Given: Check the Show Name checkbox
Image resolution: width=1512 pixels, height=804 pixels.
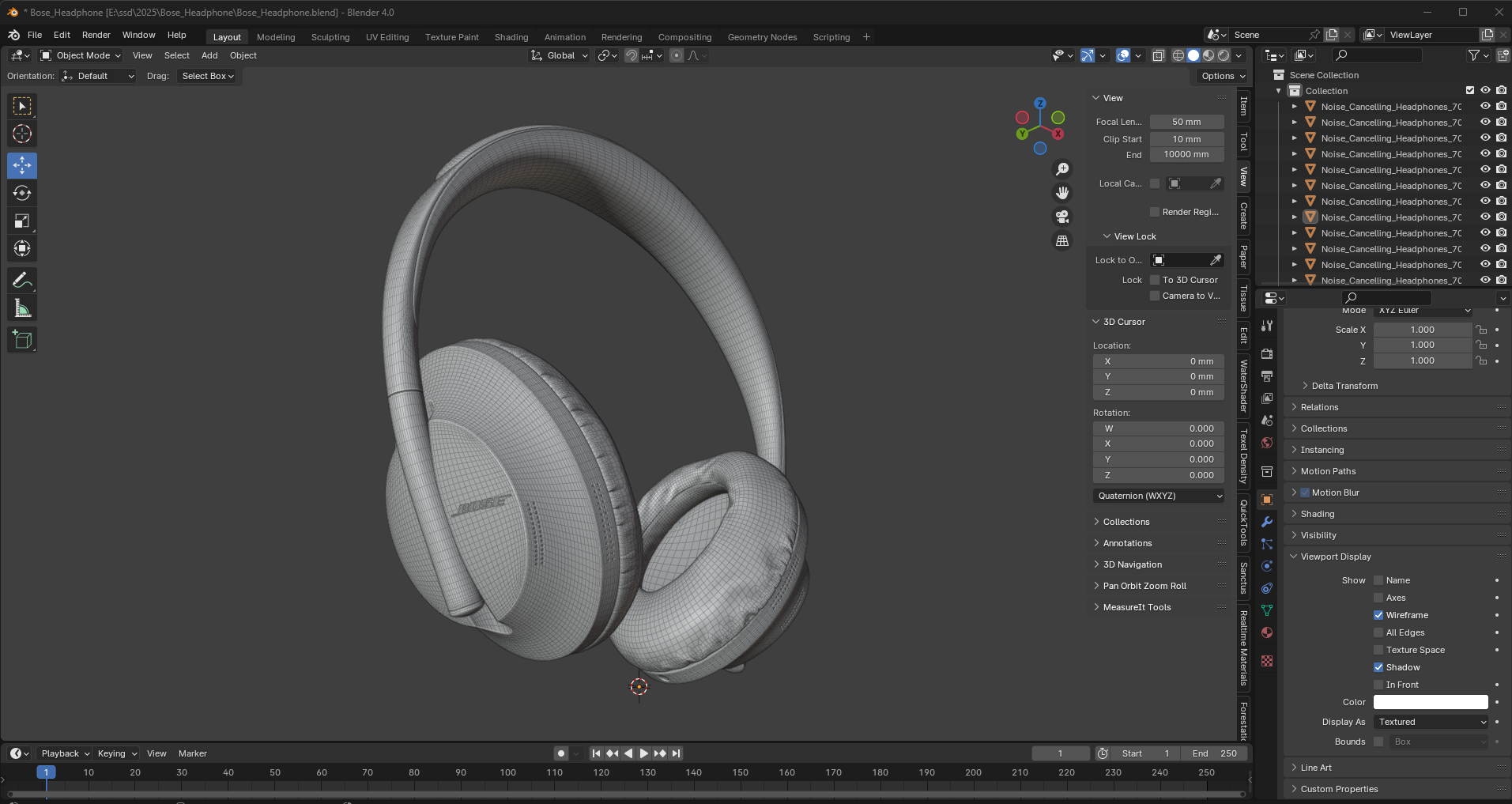Looking at the screenshot, I should point(1378,580).
